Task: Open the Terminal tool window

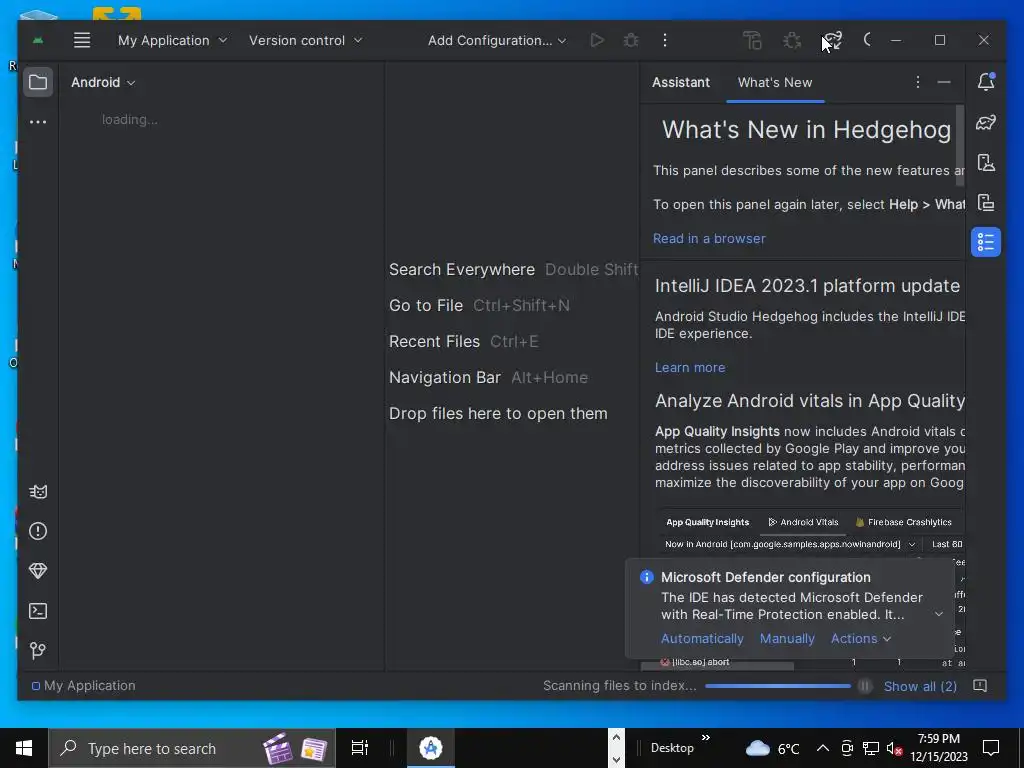Action: (38, 611)
